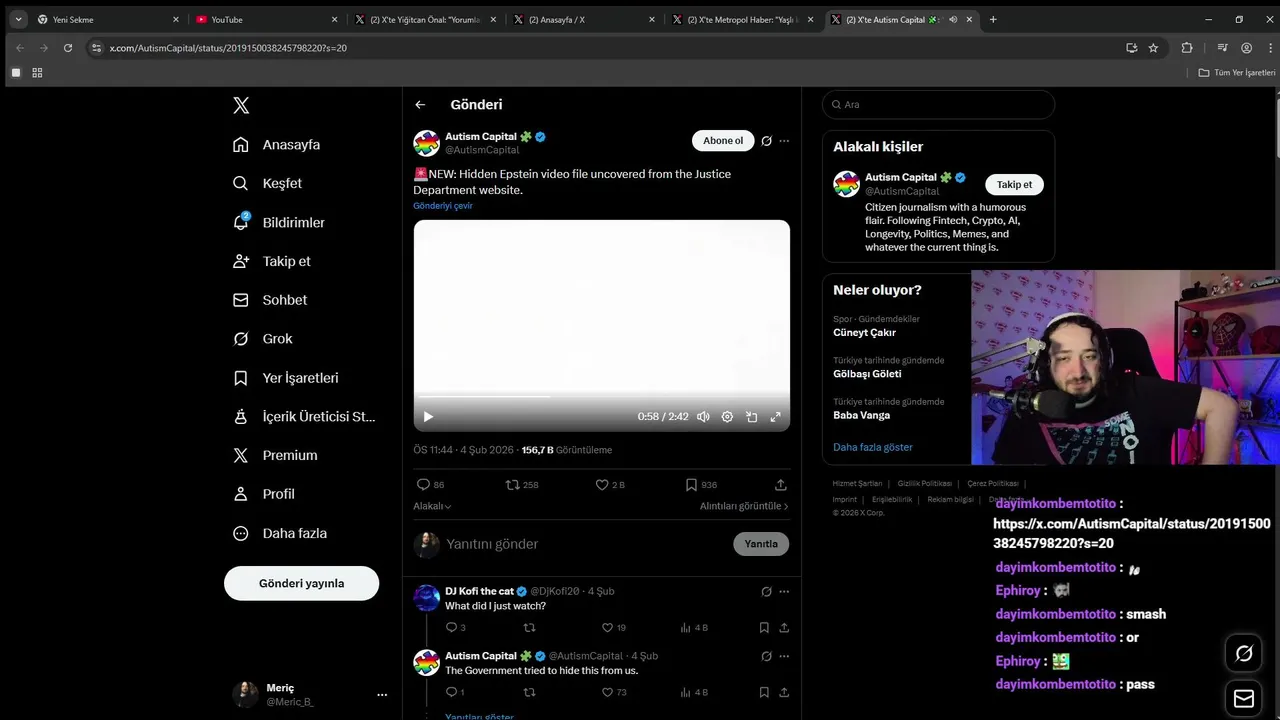Open Alıntıları görüntüle link

point(744,506)
